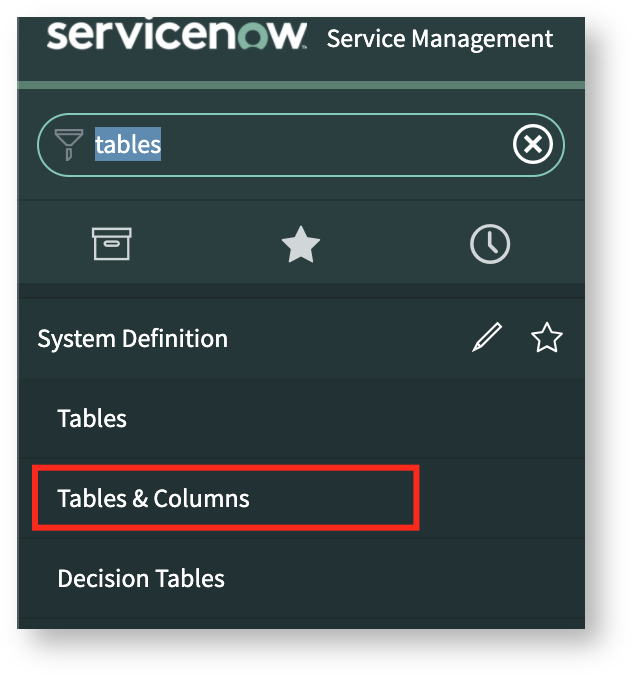Click the ServiceNow logo
Viewport: 633px width, 677px height.
177,37
